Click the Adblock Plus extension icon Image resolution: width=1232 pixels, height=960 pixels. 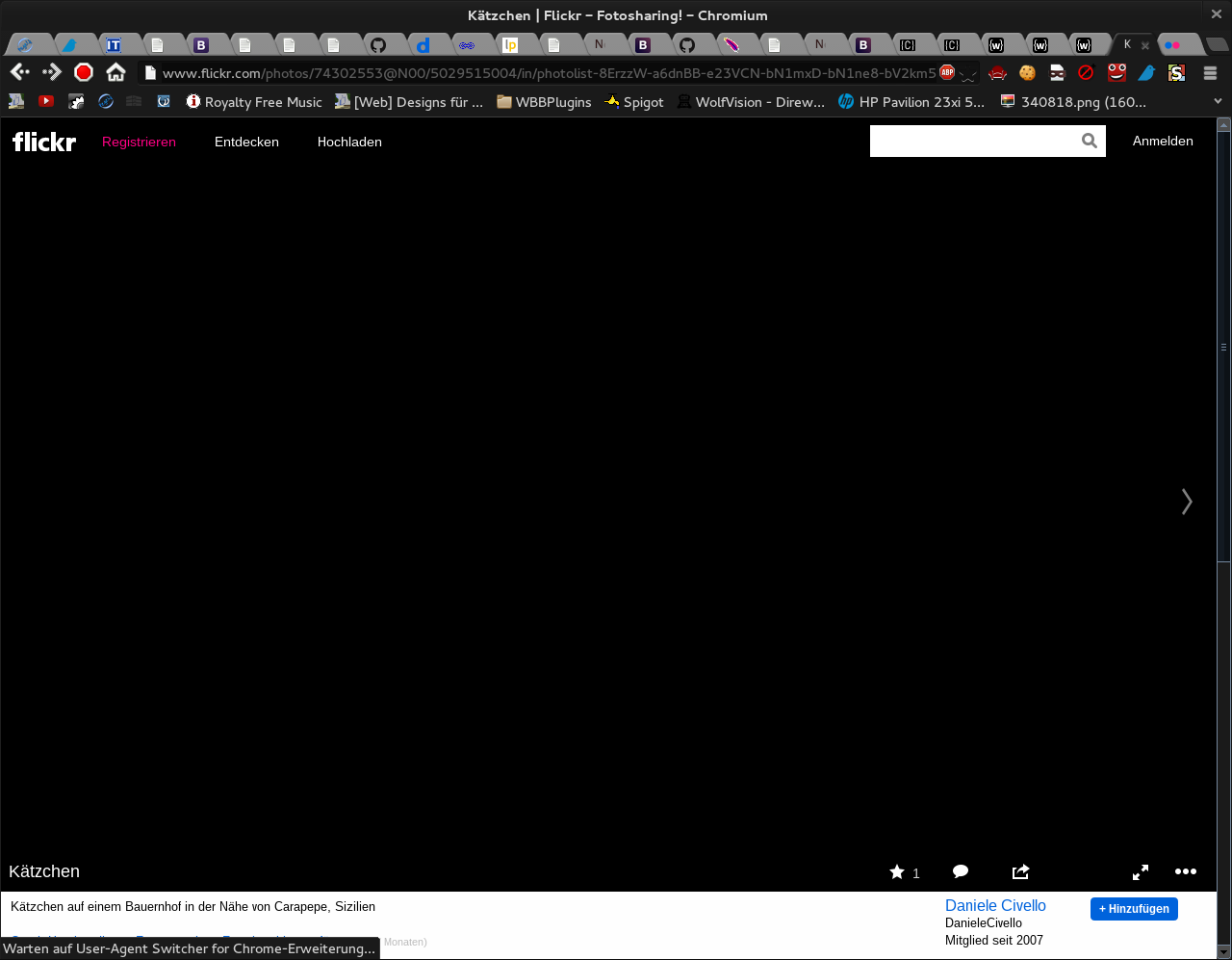[x=947, y=72]
